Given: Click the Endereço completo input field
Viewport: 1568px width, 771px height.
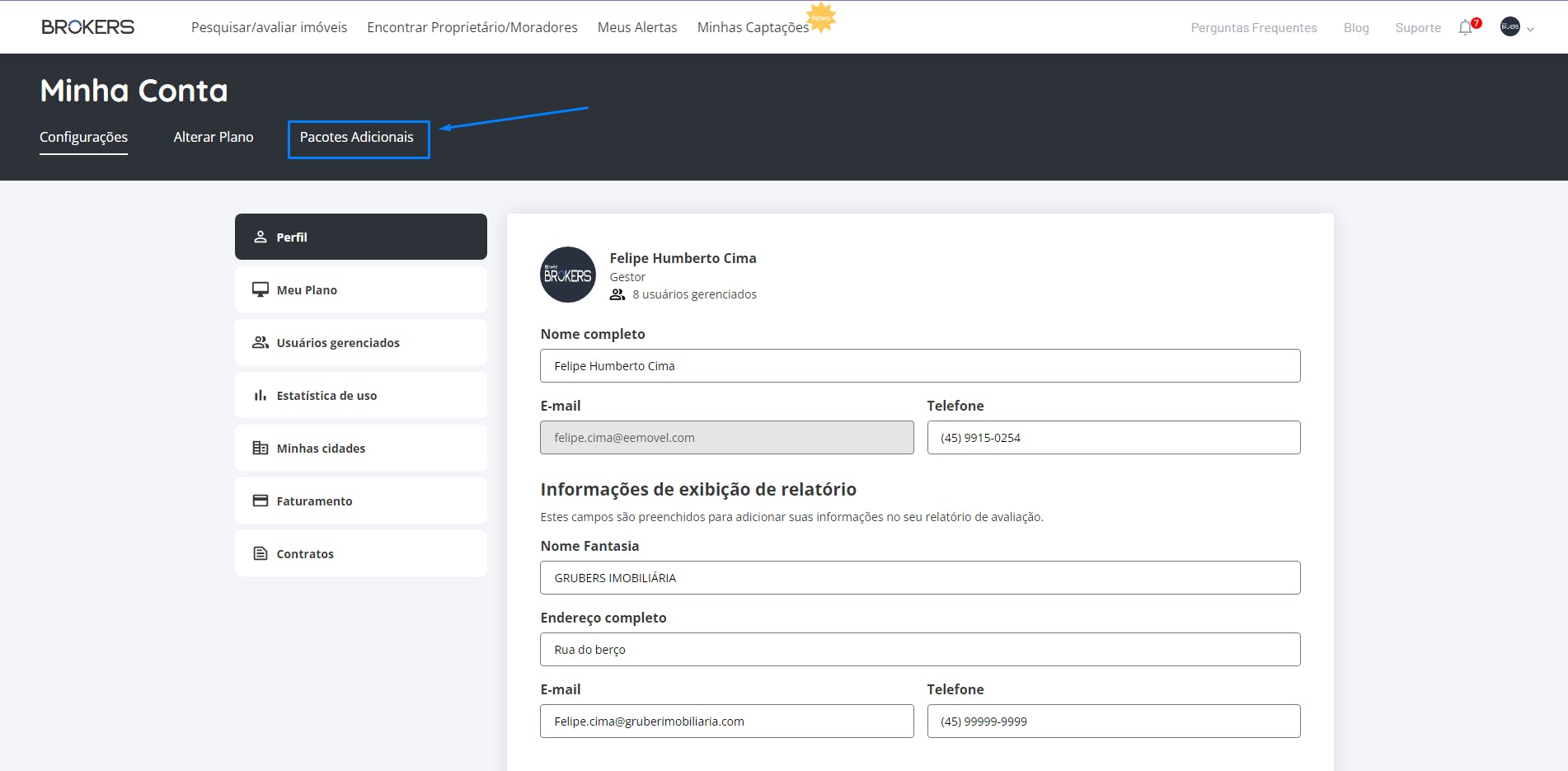Looking at the screenshot, I should click(920, 649).
